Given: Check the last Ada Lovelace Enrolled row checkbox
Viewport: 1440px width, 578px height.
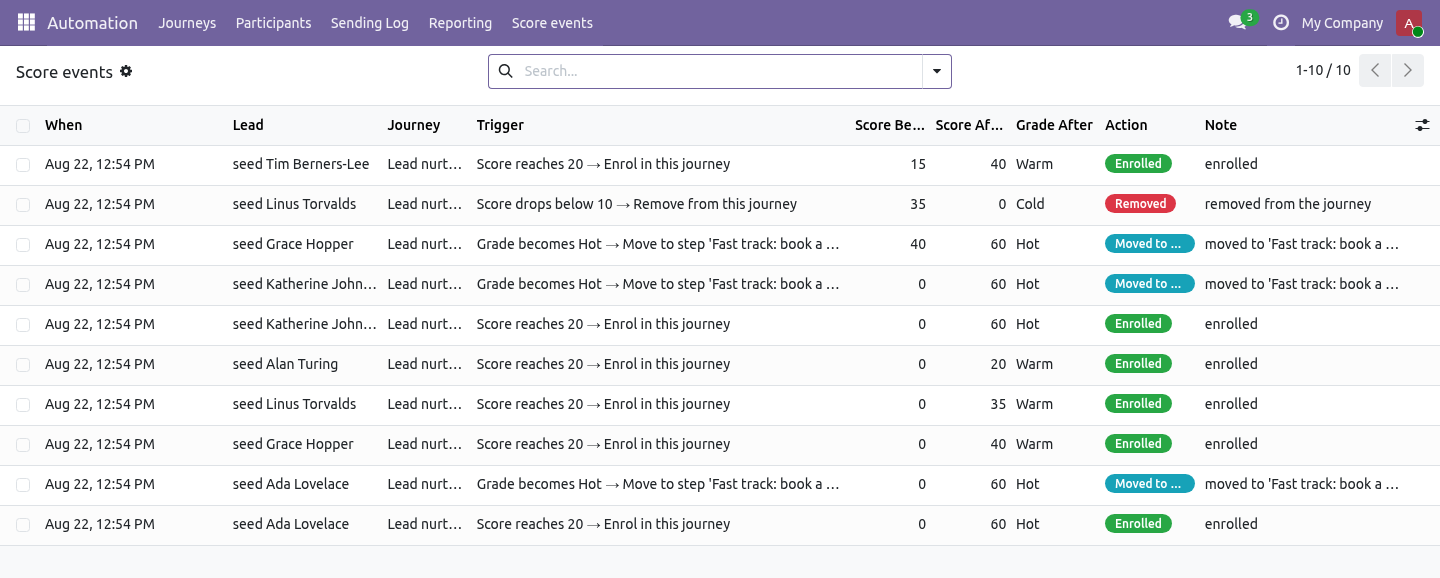Looking at the screenshot, I should tap(23, 524).
